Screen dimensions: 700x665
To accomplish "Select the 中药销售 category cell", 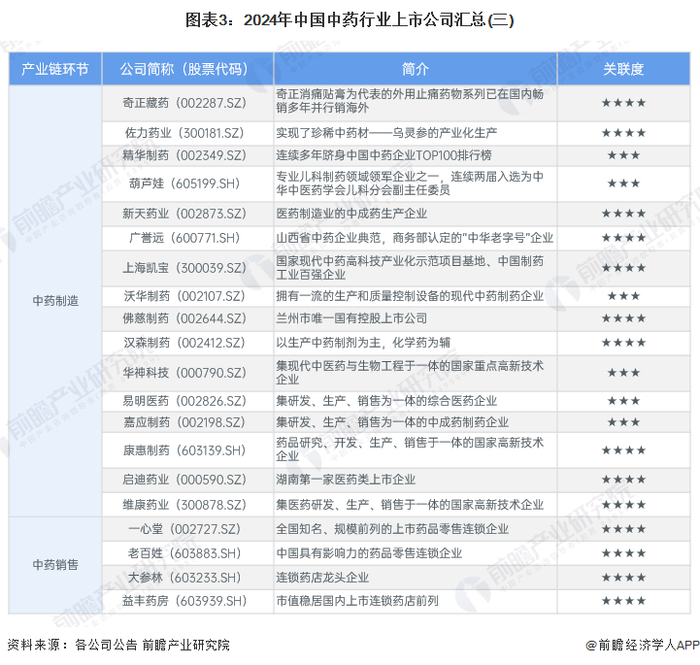I will pyautogui.click(x=55, y=565).
